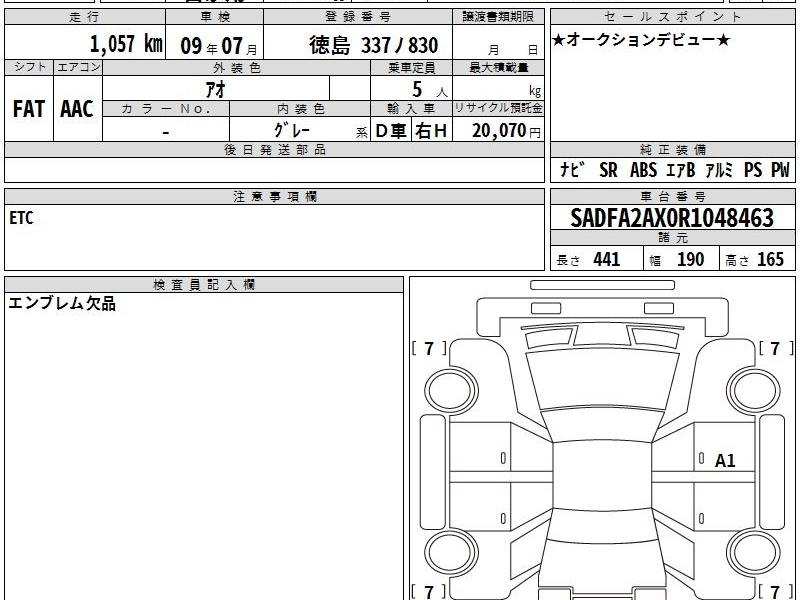Screen dimensions: 800x600
Task: Click the 外装色 header
Action: click(x=237, y=68)
